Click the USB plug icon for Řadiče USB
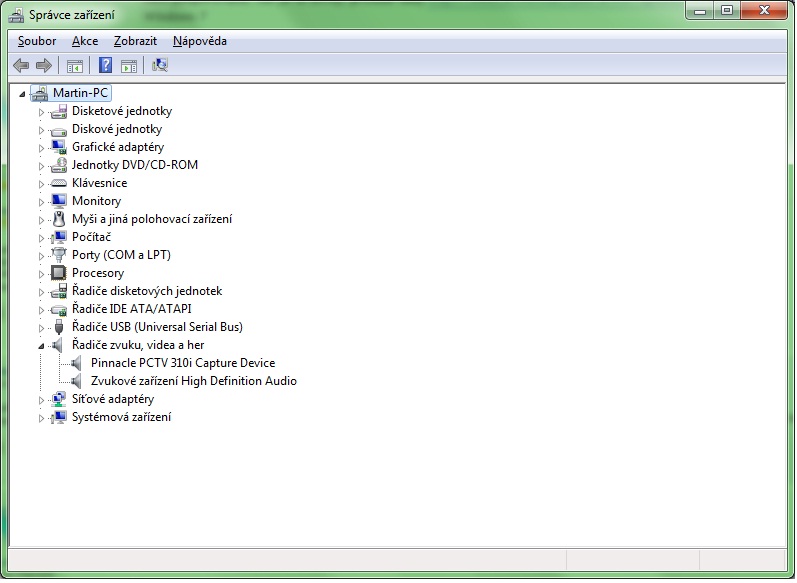797x583 pixels. pyautogui.click(x=59, y=327)
